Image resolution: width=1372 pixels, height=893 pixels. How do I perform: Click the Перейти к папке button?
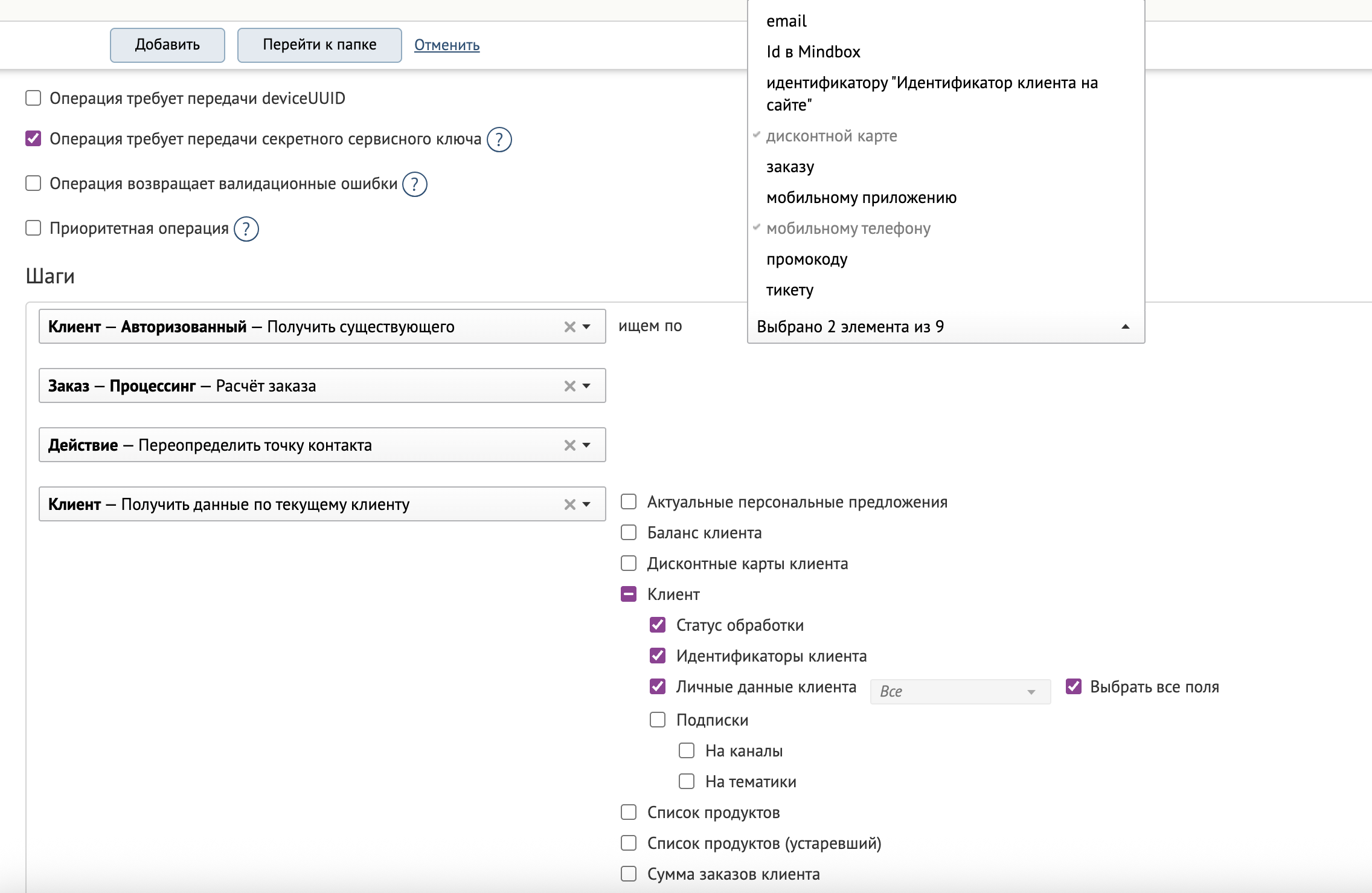point(319,45)
